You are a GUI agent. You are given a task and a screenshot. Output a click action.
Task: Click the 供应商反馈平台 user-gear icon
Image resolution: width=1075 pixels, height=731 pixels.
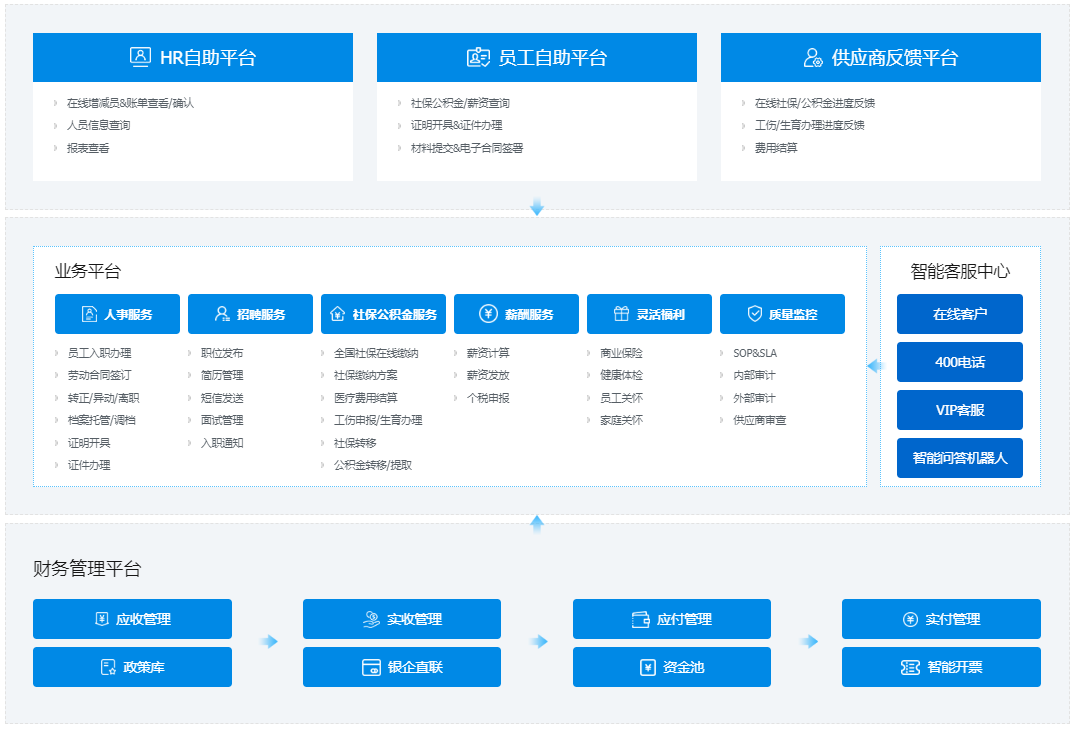click(x=813, y=57)
